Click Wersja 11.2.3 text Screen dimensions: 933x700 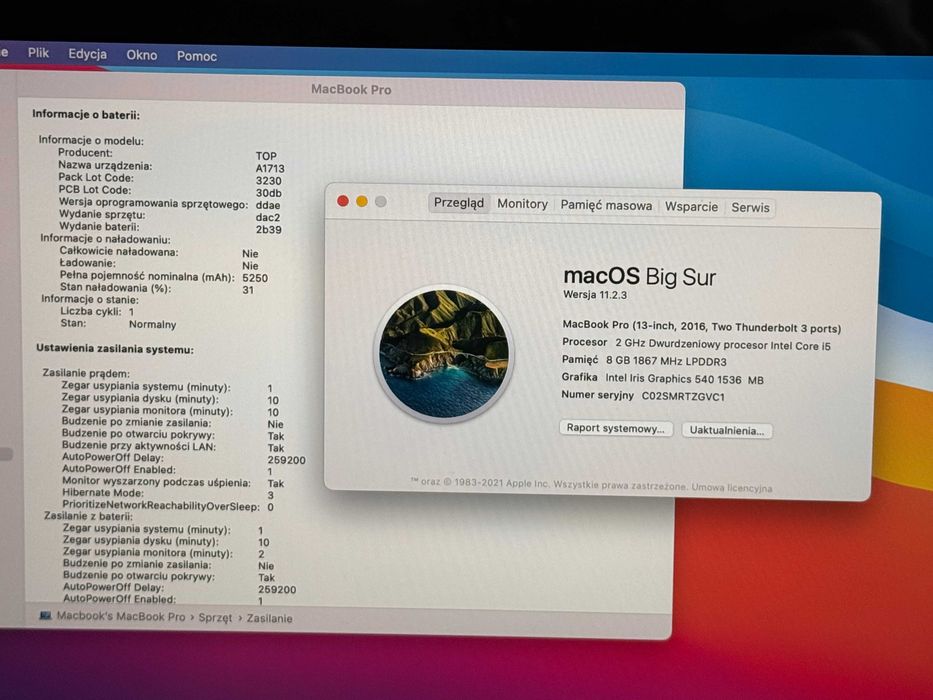tap(595, 295)
